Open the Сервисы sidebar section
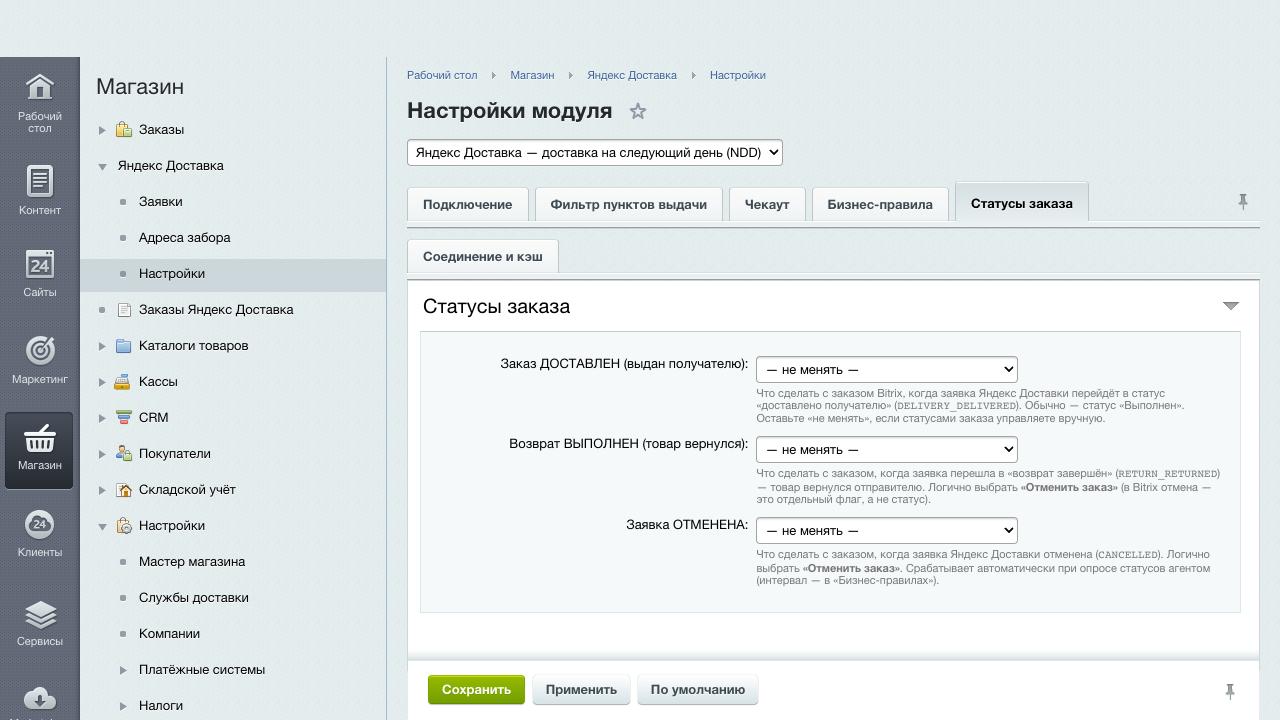This screenshot has width=1280, height=720. pyautogui.click(x=39, y=623)
